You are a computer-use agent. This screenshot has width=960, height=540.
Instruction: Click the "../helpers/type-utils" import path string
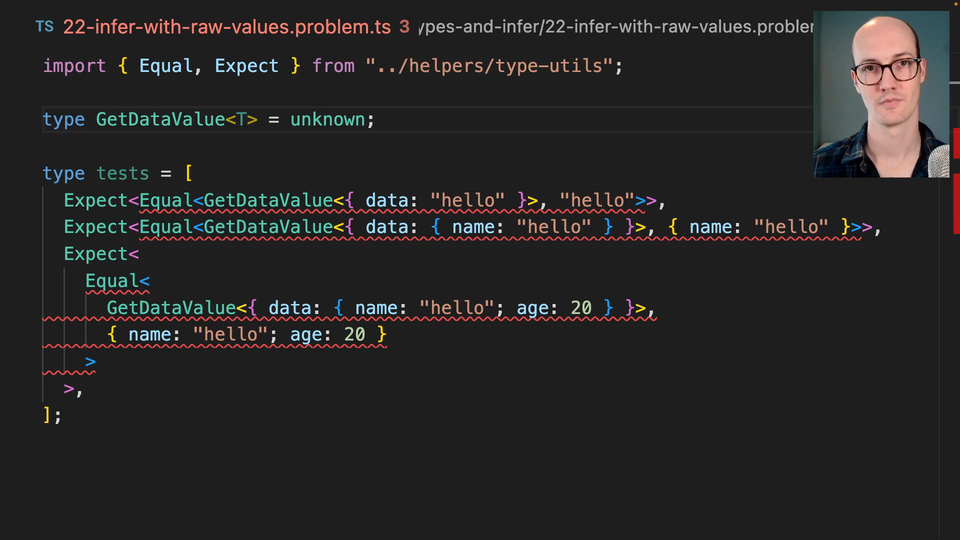click(493, 66)
